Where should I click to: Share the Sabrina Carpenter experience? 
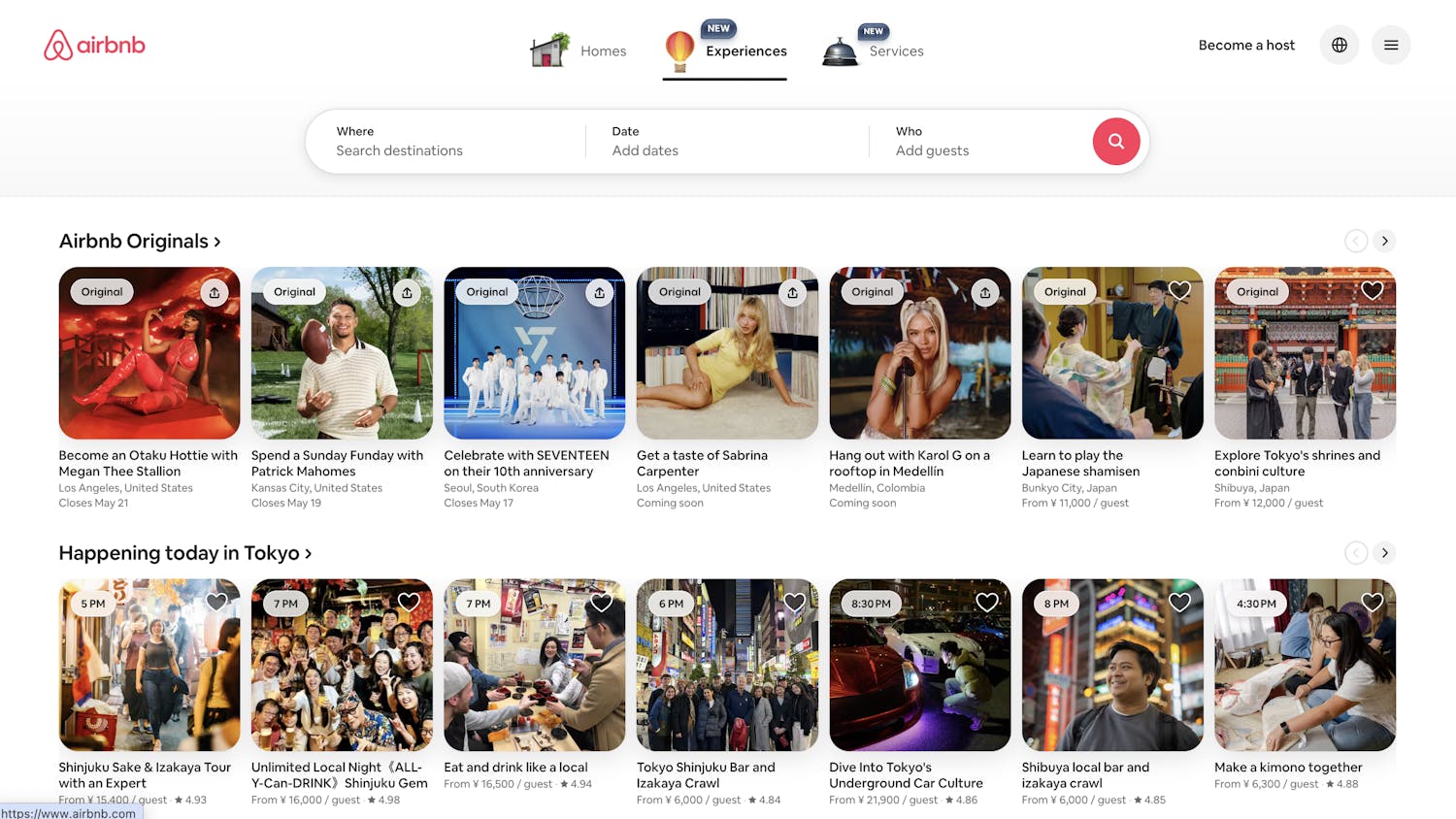point(792,292)
